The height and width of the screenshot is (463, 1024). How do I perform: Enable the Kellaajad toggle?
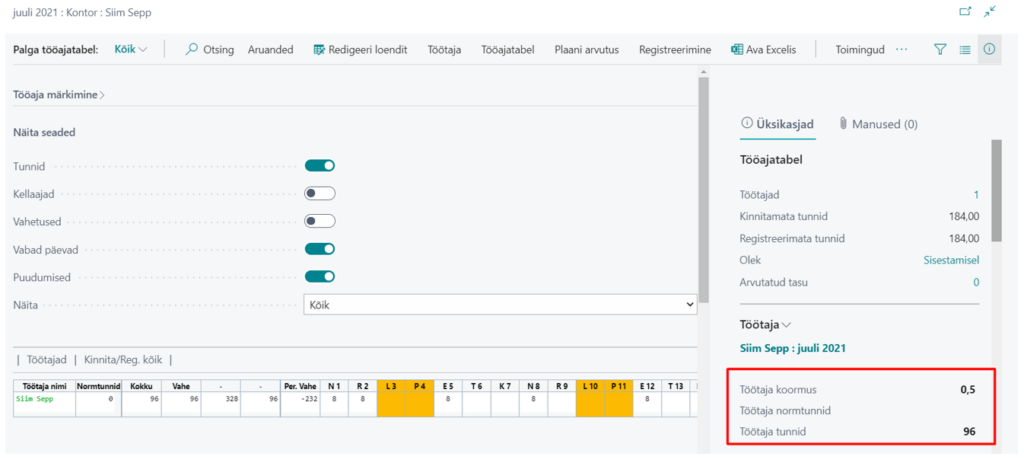(x=319, y=194)
